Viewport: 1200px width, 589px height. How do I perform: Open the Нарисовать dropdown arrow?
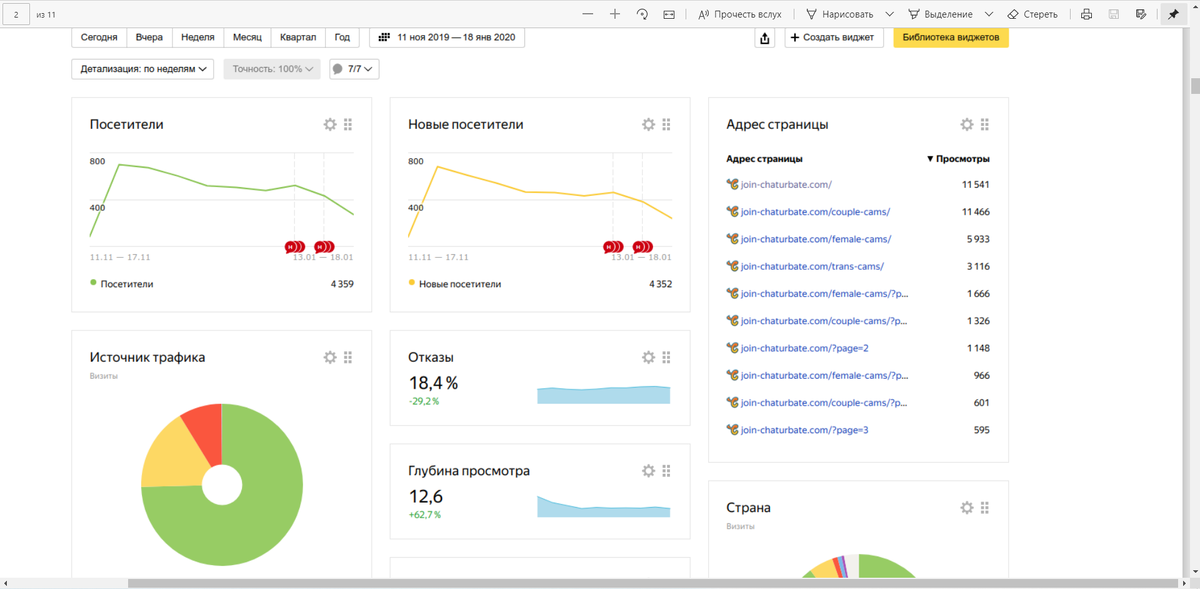[889, 14]
